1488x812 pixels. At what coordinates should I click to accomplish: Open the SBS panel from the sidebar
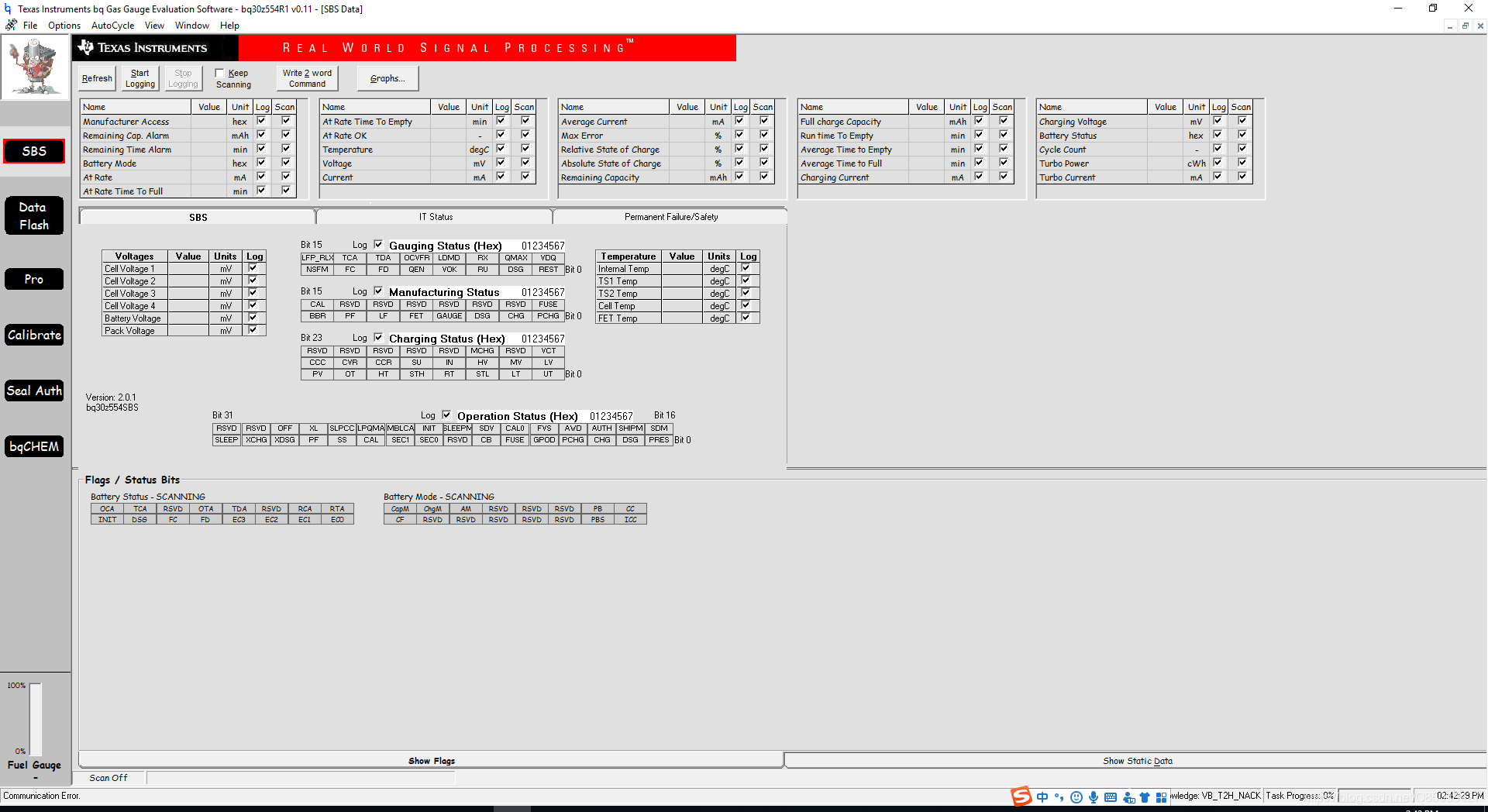[x=34, y=151]
